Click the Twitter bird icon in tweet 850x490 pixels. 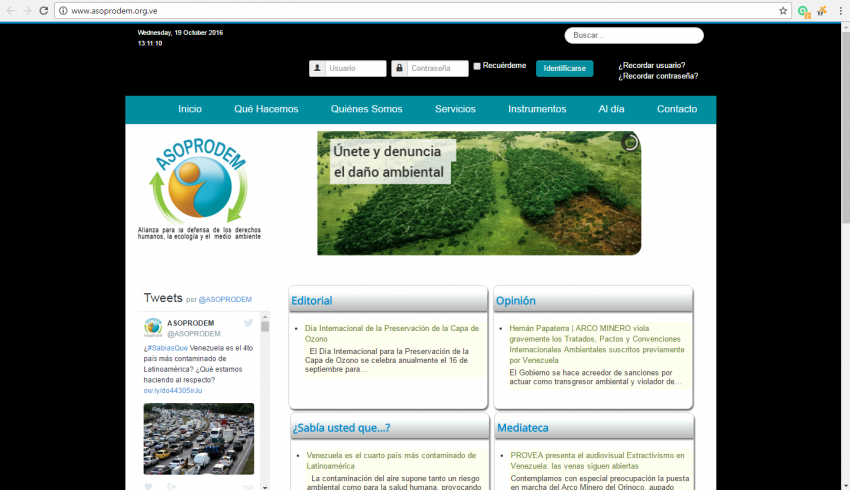[x=248, y=323]
